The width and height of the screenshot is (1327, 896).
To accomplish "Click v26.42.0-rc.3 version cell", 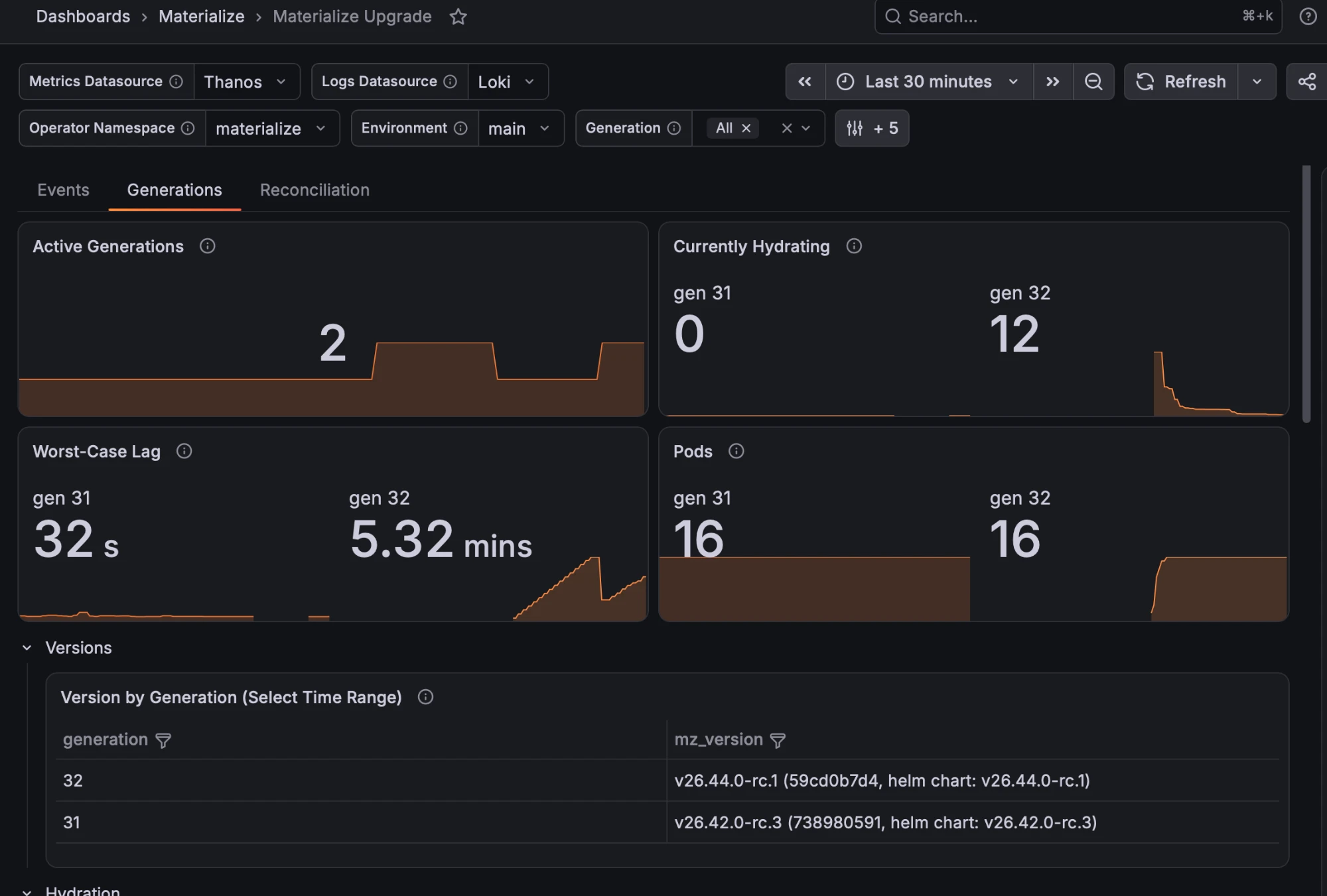I will 973,822.
